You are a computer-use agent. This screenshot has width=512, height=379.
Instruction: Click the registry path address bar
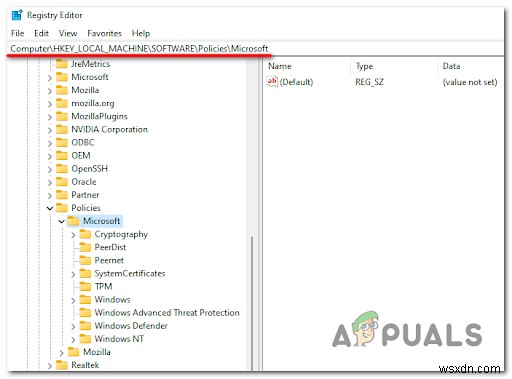coord(255,49)
